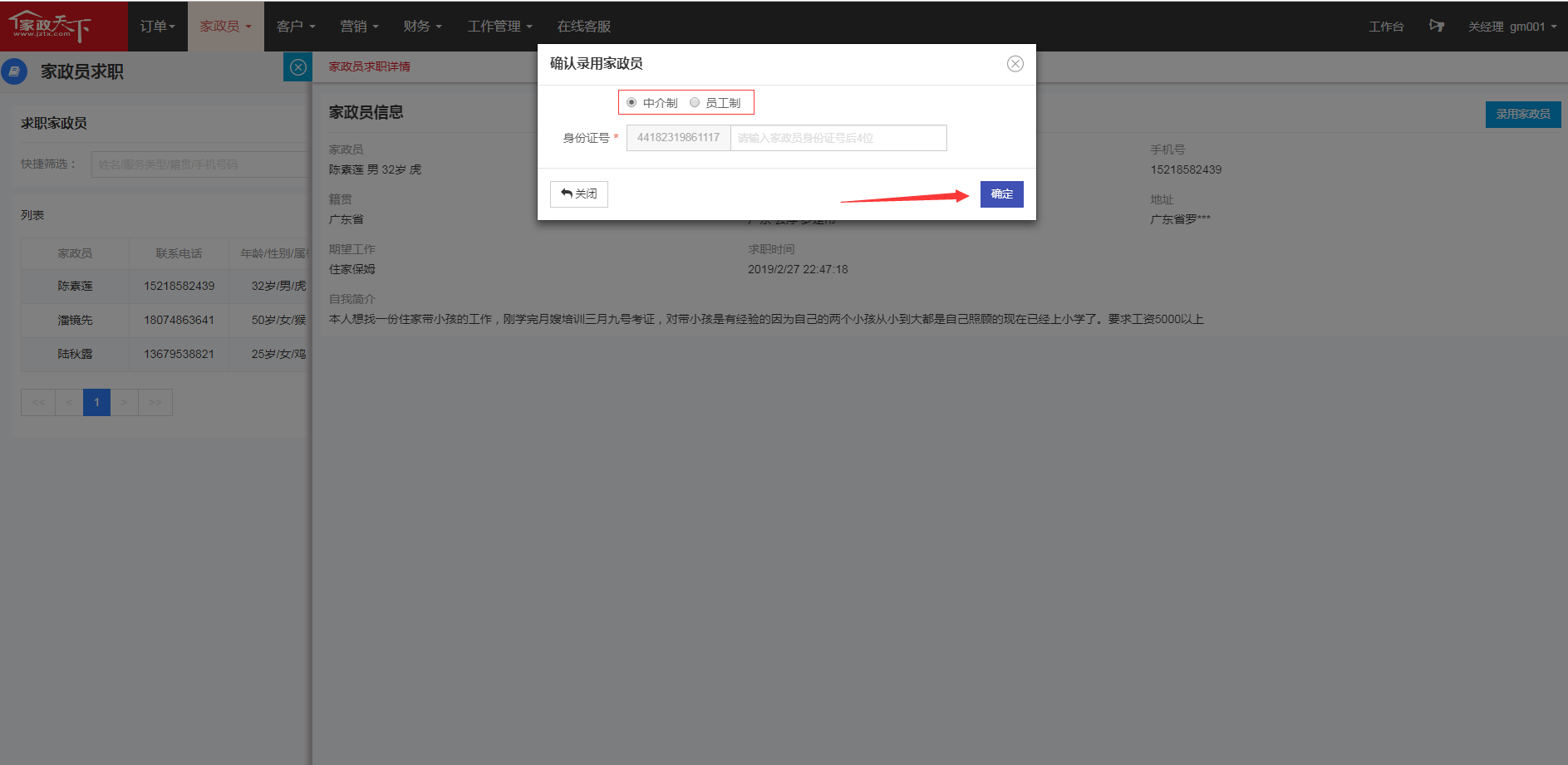Click the 关闭 button in dialog
The height and width of the screenshot is (765, 1568).
(x=578, y=194)
